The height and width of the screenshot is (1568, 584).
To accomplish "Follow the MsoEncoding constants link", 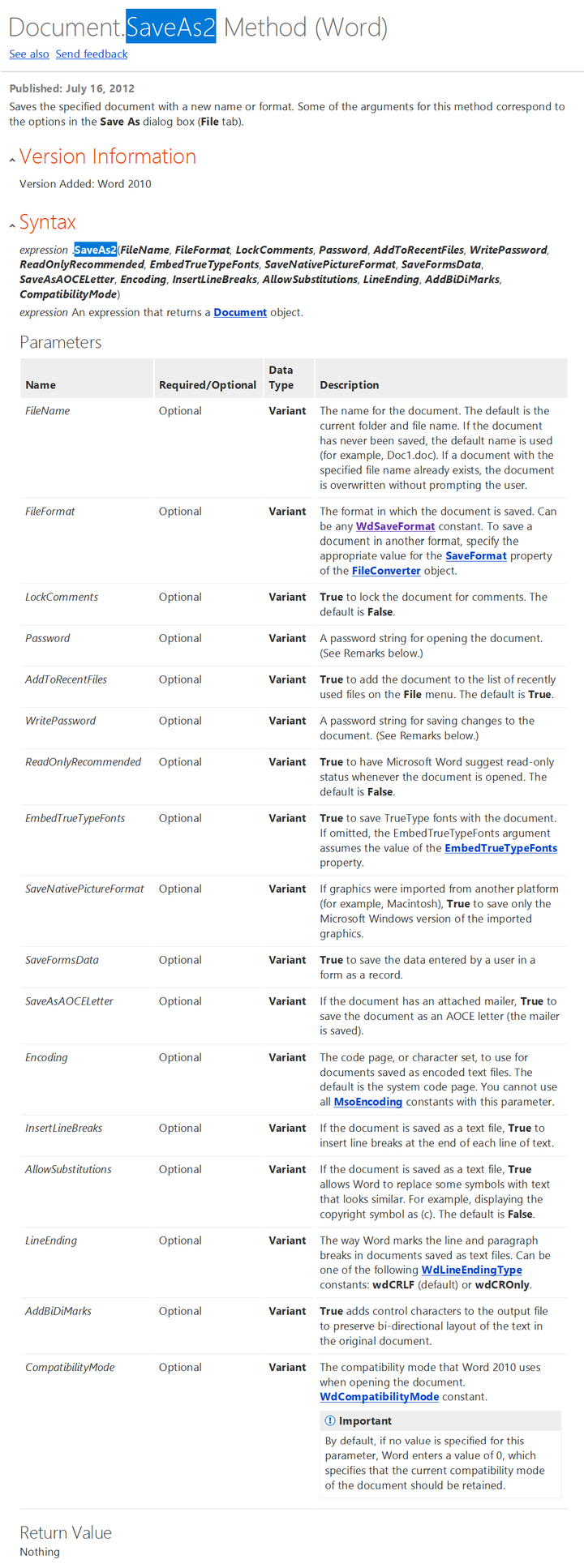I will tap(368, 1102).
